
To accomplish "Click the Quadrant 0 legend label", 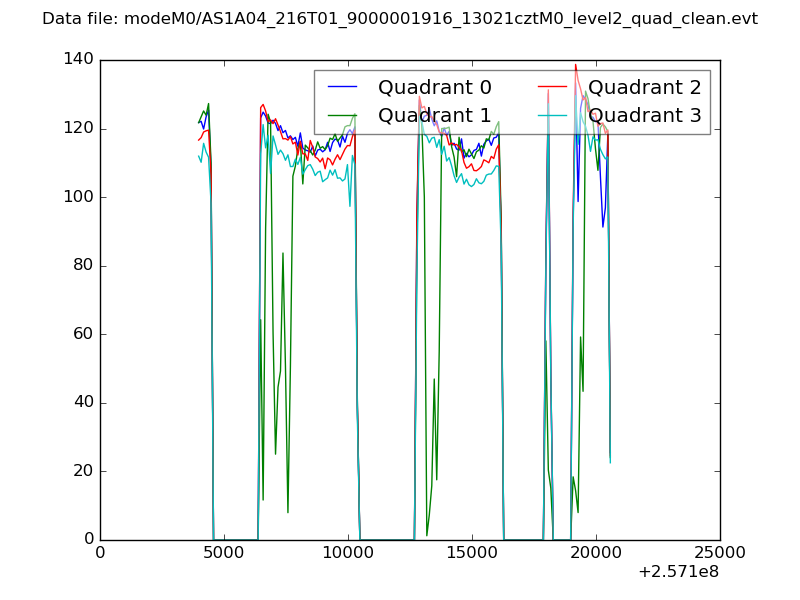I will (434, 88).
